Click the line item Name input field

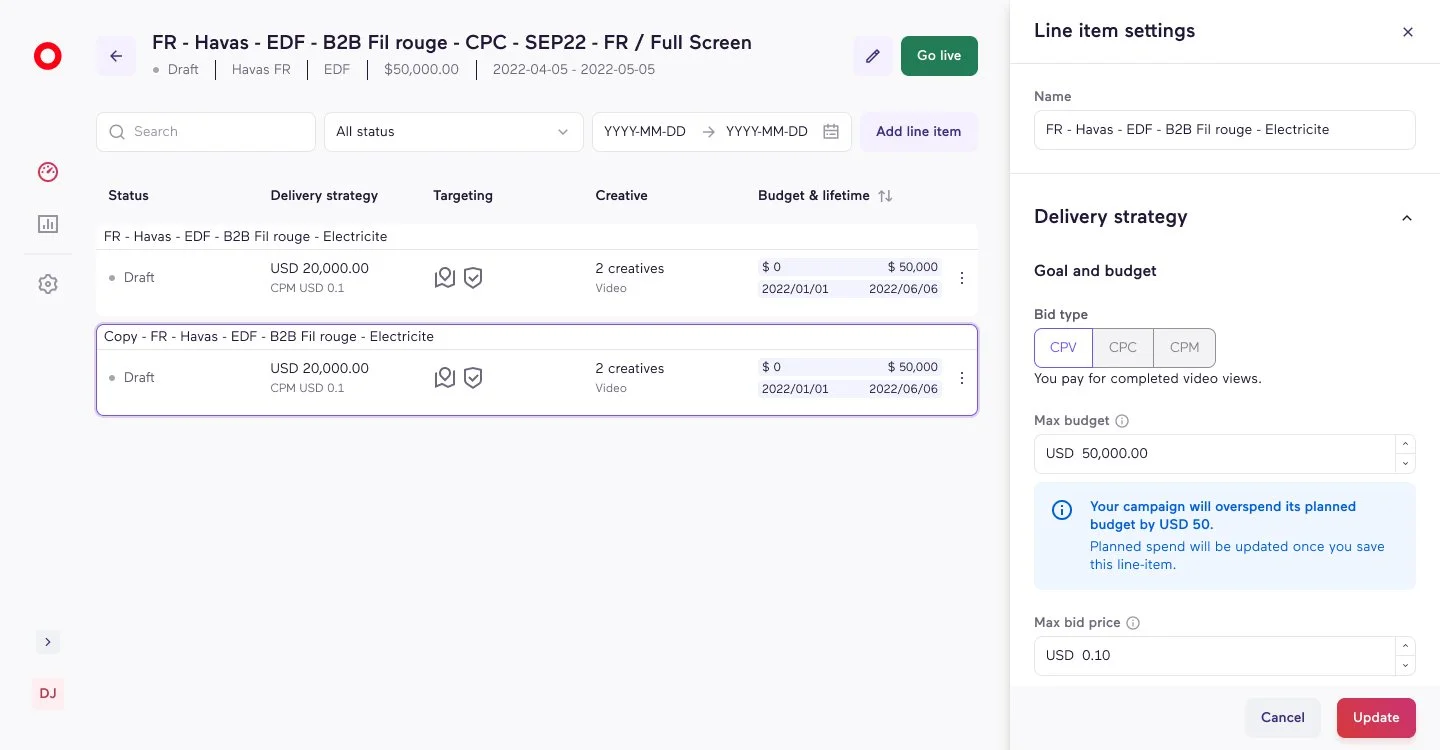click(1225, 130)
